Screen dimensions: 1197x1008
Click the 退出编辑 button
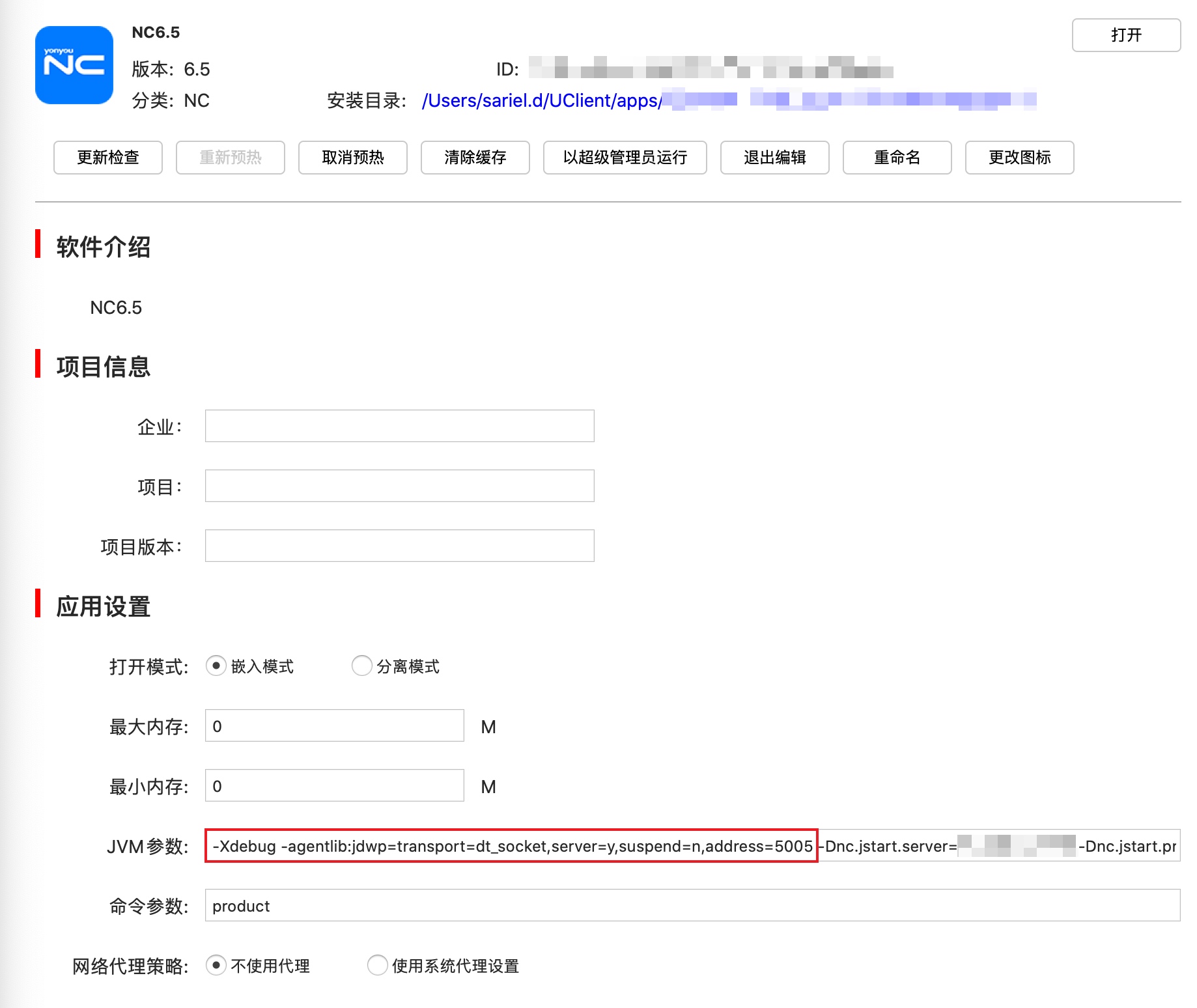[775, 158]
